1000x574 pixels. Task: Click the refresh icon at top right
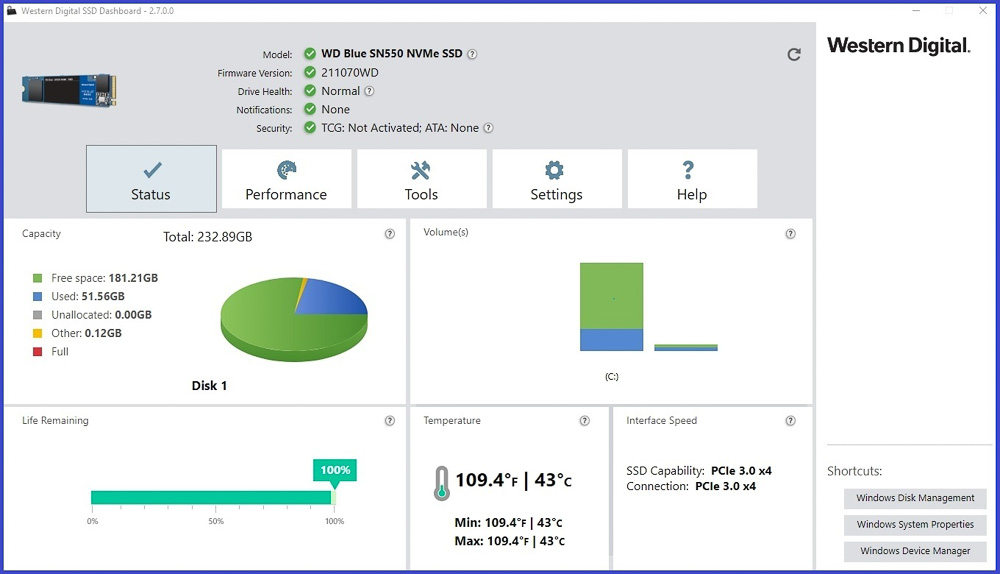(x=793, y=54)
